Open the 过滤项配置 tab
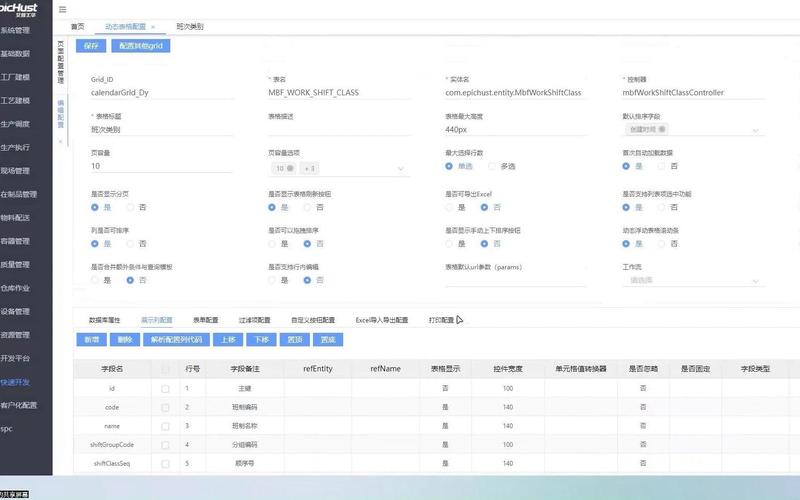This screenshot has width=800, height=500. 255,320
